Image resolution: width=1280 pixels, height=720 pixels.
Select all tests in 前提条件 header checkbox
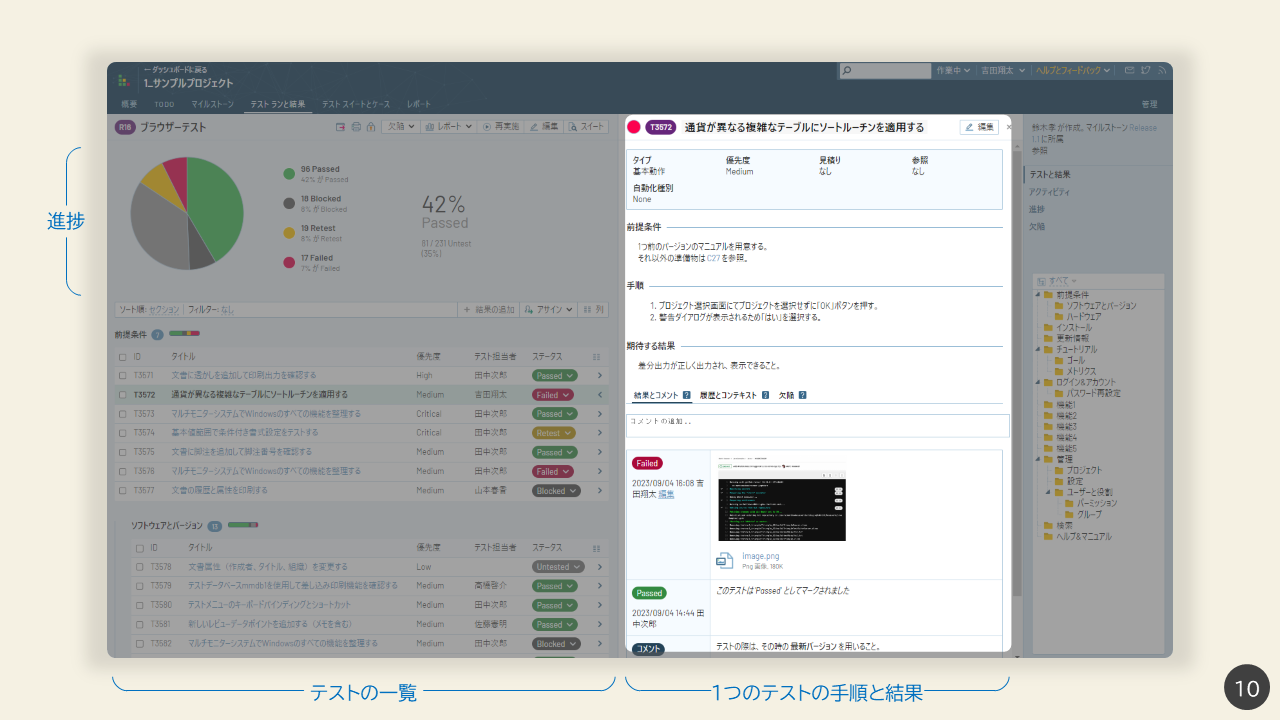[123, 357]
